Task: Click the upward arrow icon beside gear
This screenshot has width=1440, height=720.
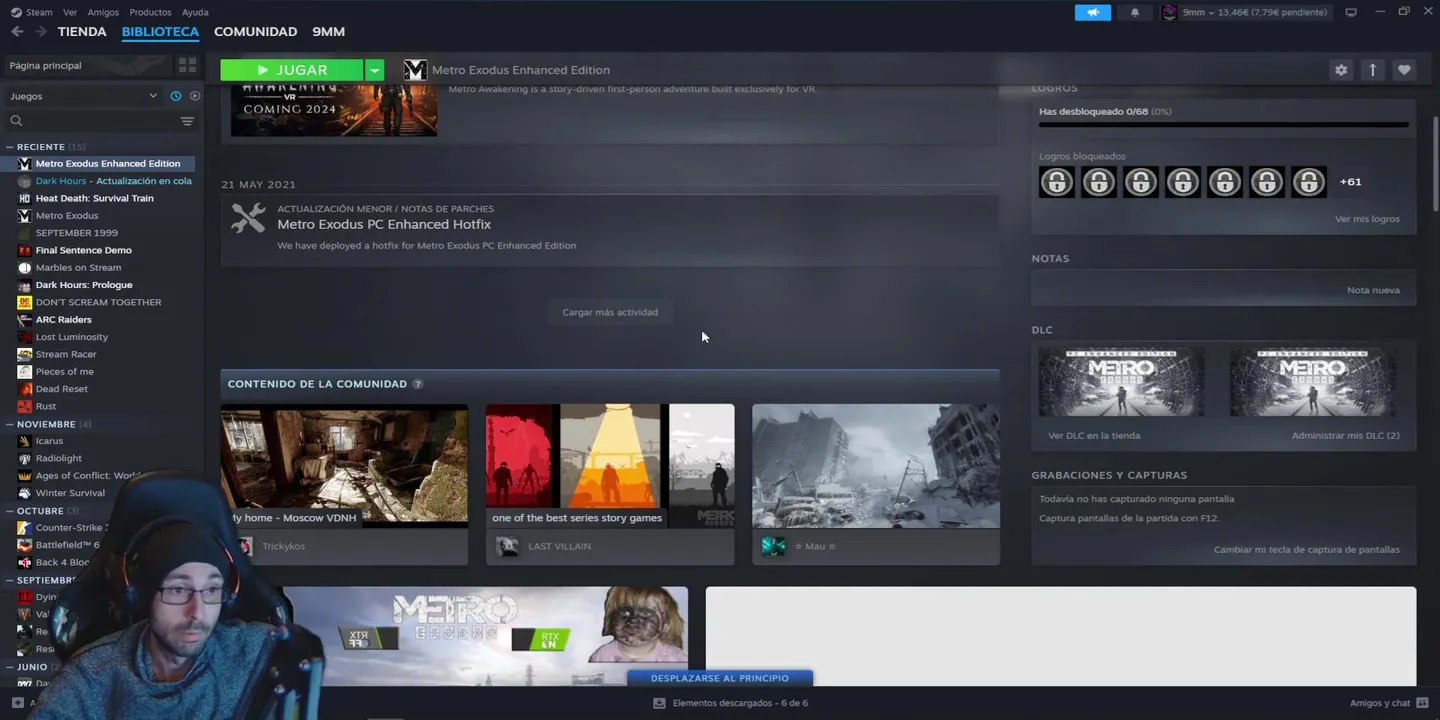Action: coord(1373,70)
